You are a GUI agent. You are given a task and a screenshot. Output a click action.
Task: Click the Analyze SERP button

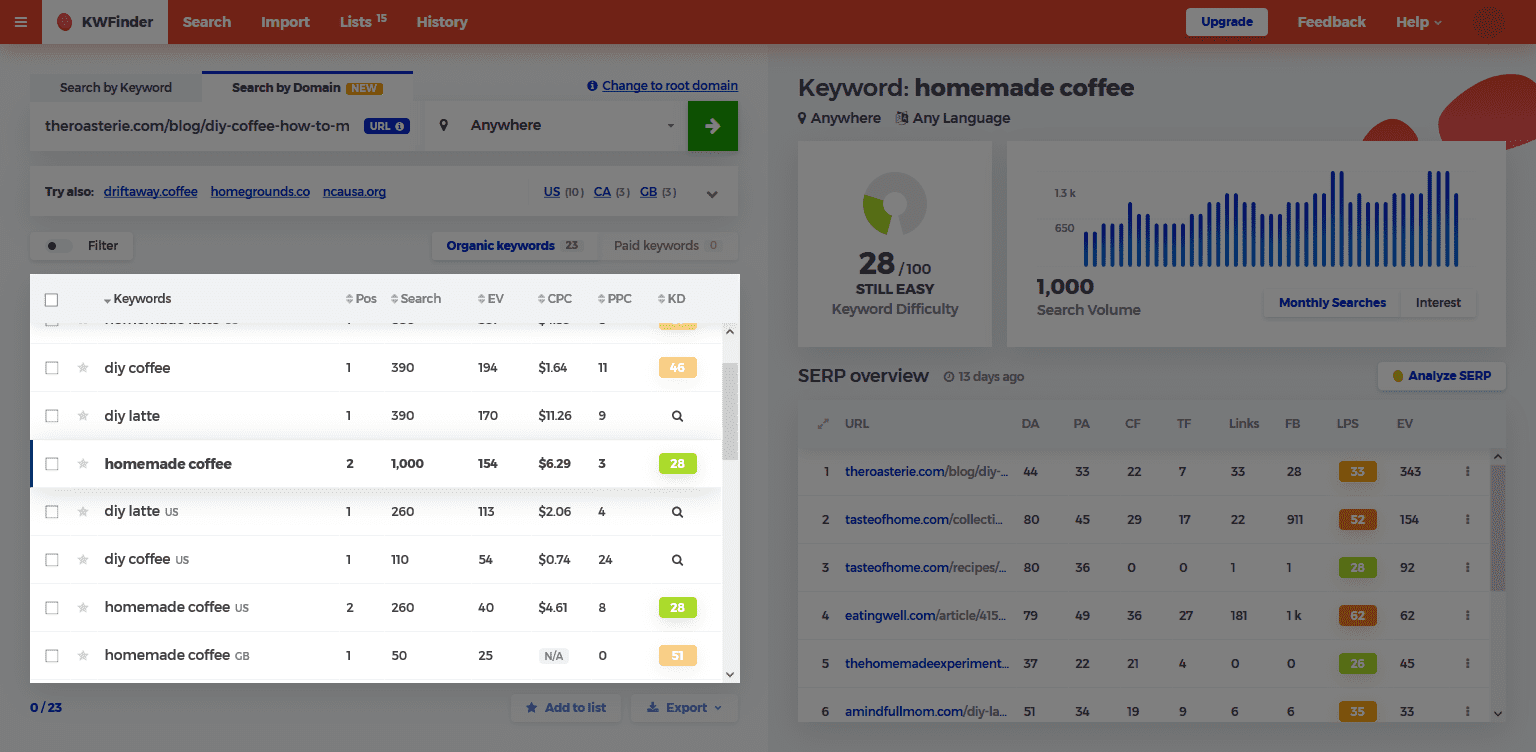(1441, 376)
